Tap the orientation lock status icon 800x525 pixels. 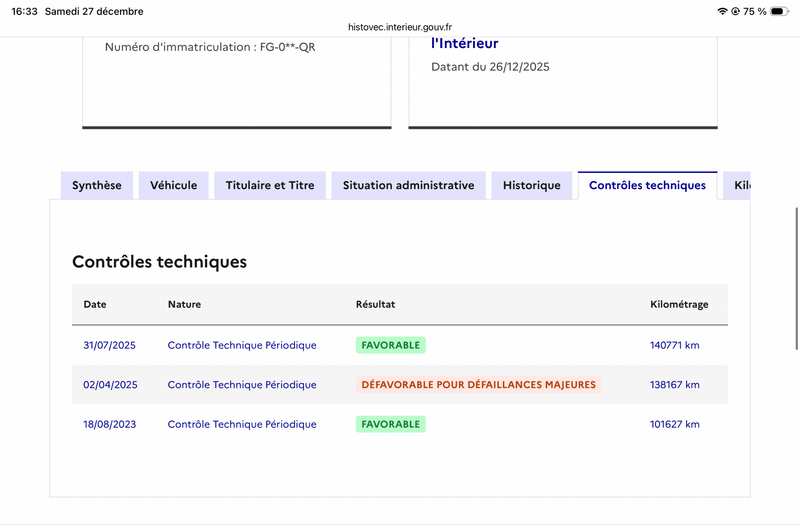(x=736, y=11)
